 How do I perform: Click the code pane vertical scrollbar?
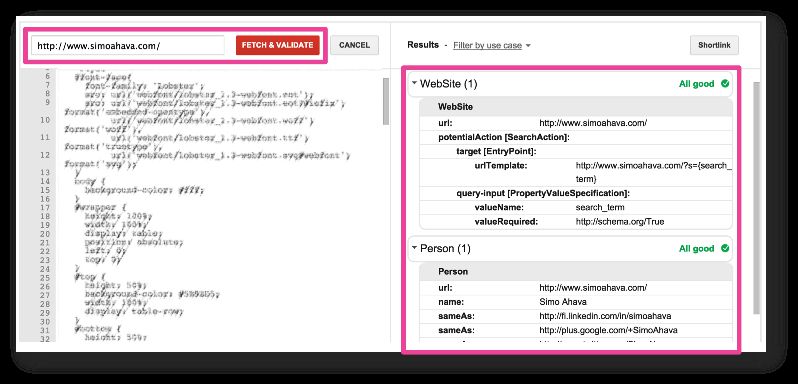point(386,102)
